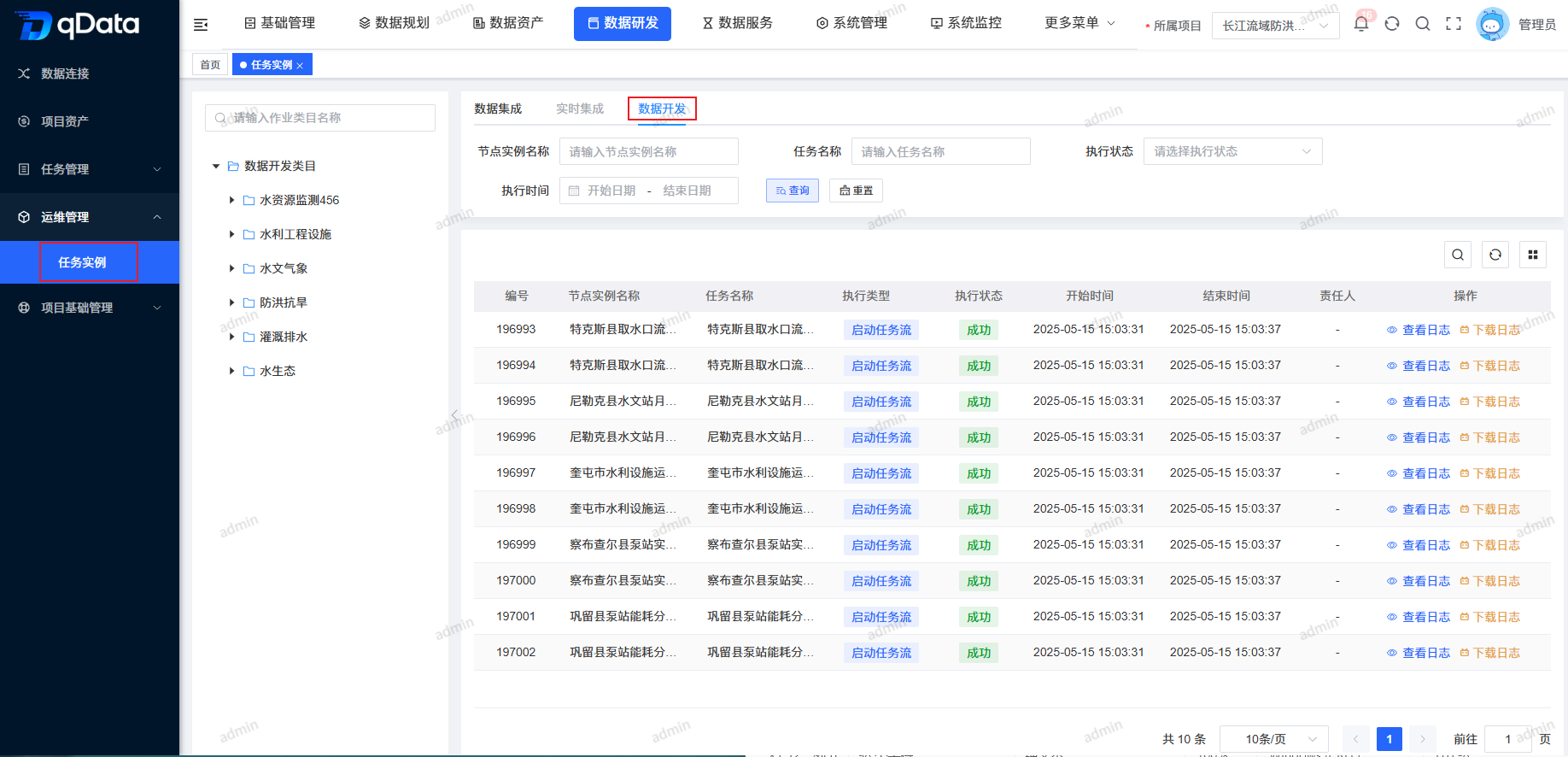Download log for row 197002

pos(1490,653)
